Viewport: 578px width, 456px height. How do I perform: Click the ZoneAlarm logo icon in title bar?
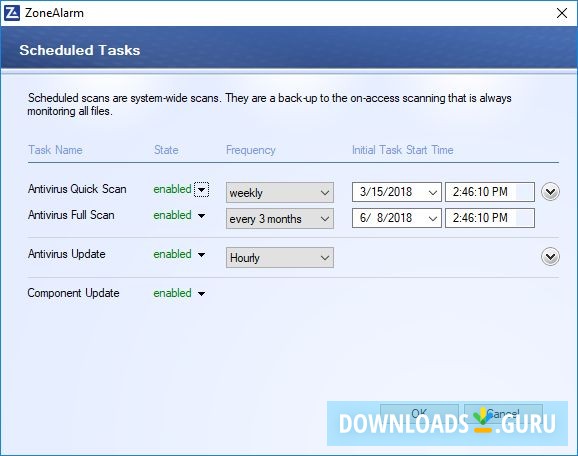click(11, 13)
